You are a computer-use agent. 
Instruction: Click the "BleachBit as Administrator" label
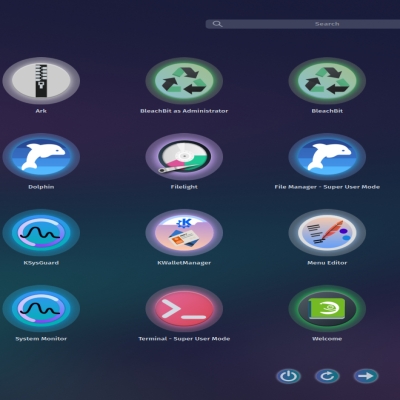coord(184,111)
